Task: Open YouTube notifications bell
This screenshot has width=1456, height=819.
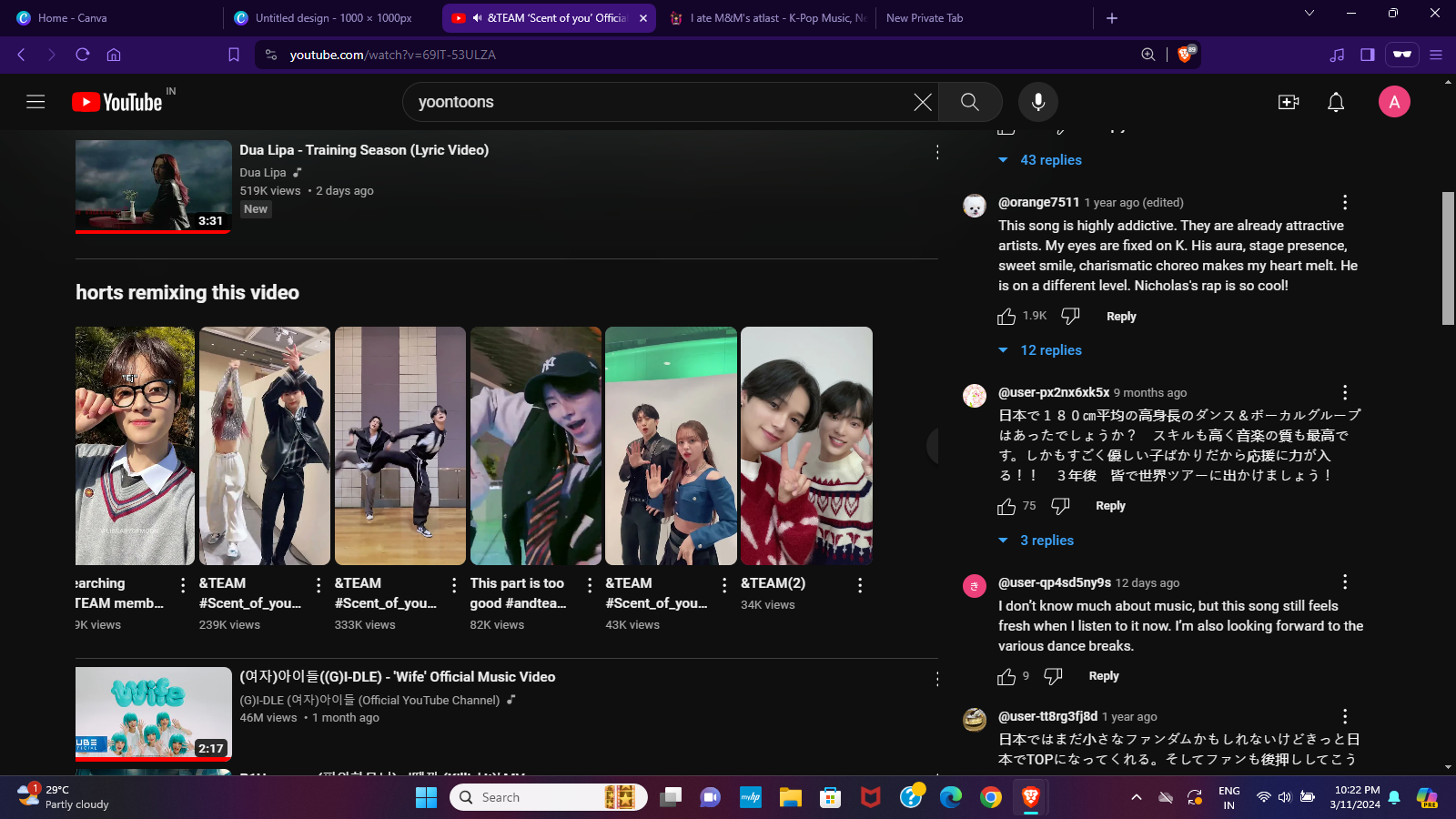Action: pos(1336,102)
